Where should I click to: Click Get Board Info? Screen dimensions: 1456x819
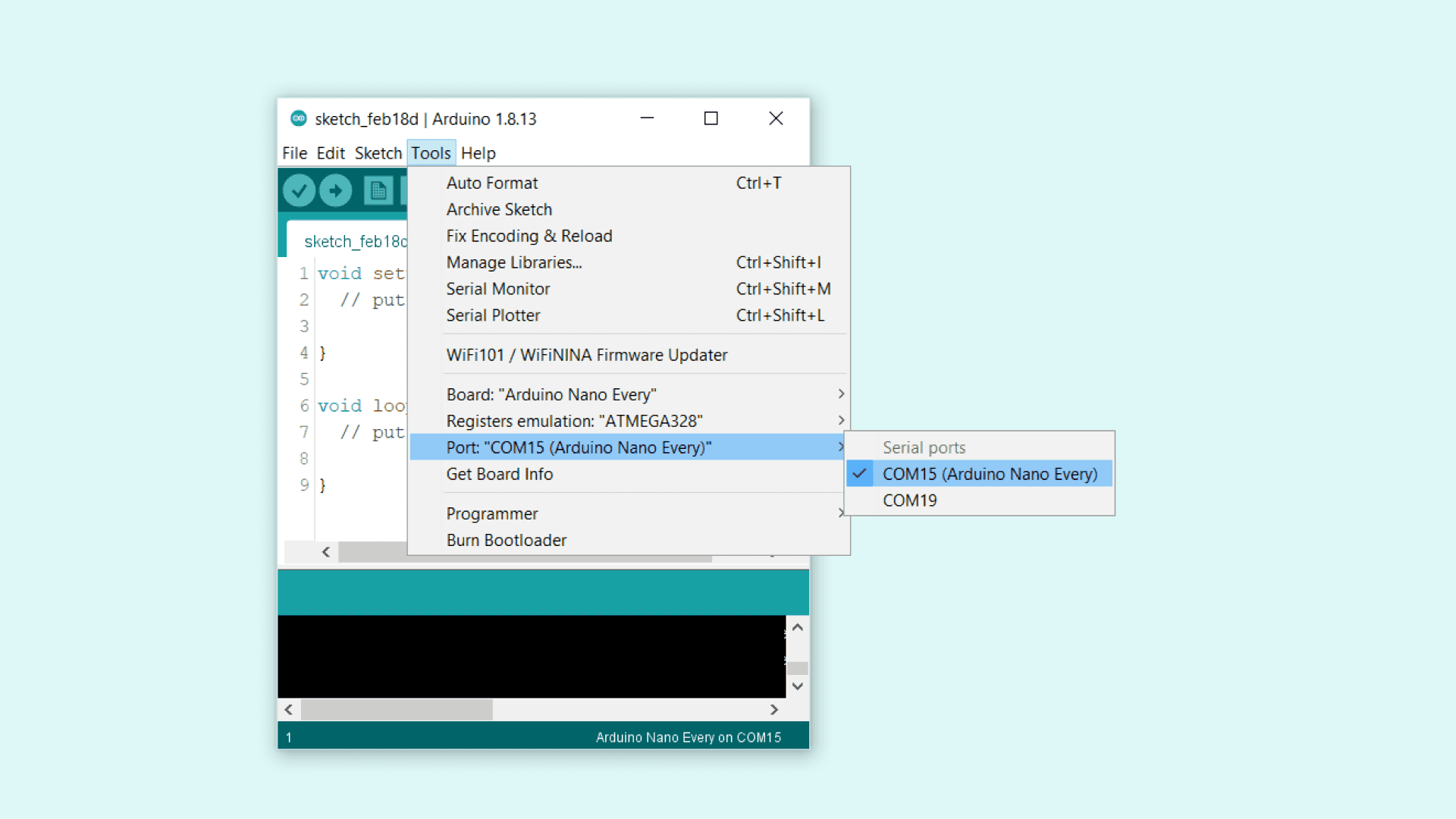[499, 474]
